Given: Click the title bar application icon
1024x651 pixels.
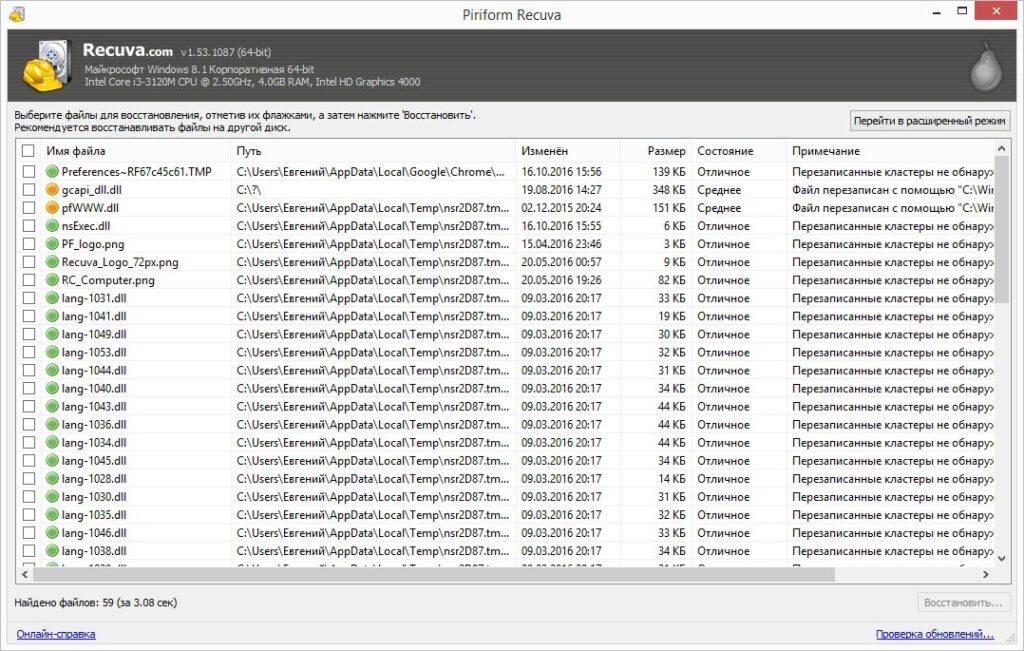Looking at the screenshot, I should (17, 14).
